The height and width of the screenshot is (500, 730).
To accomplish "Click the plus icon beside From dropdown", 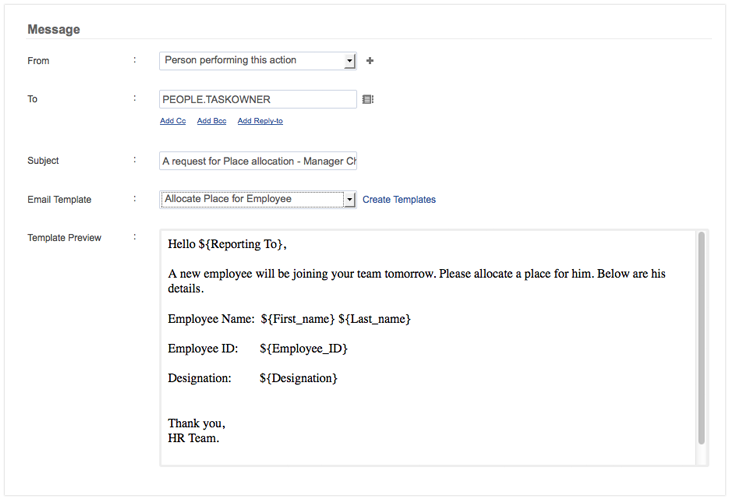I will 370,61.
